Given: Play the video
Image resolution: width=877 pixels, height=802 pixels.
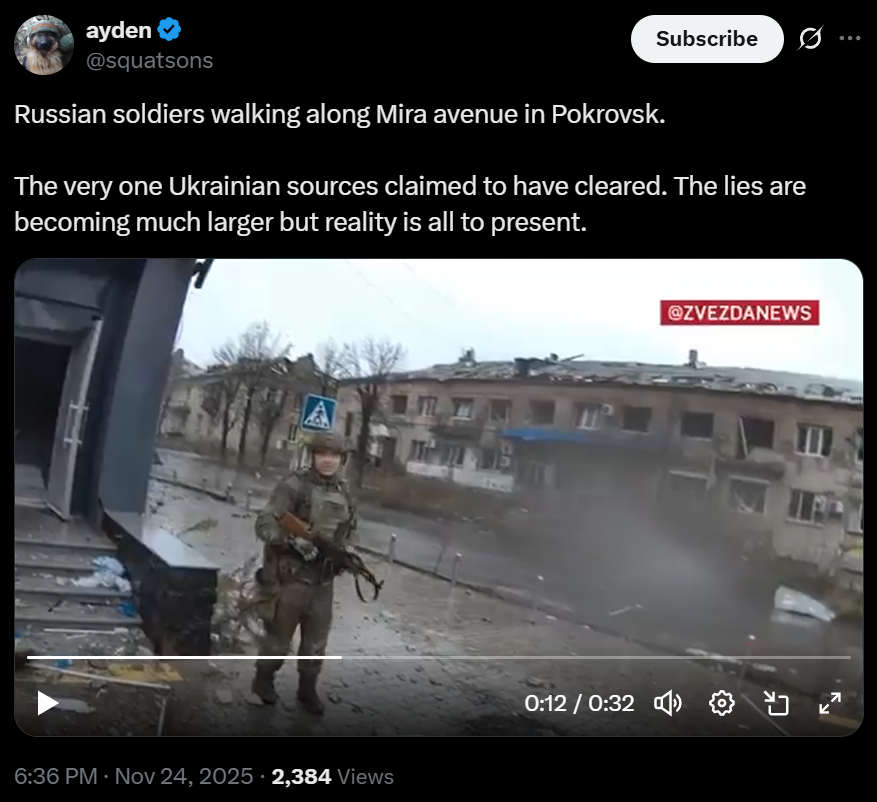Looking at the screenshot, I should (x=48, y=703).
